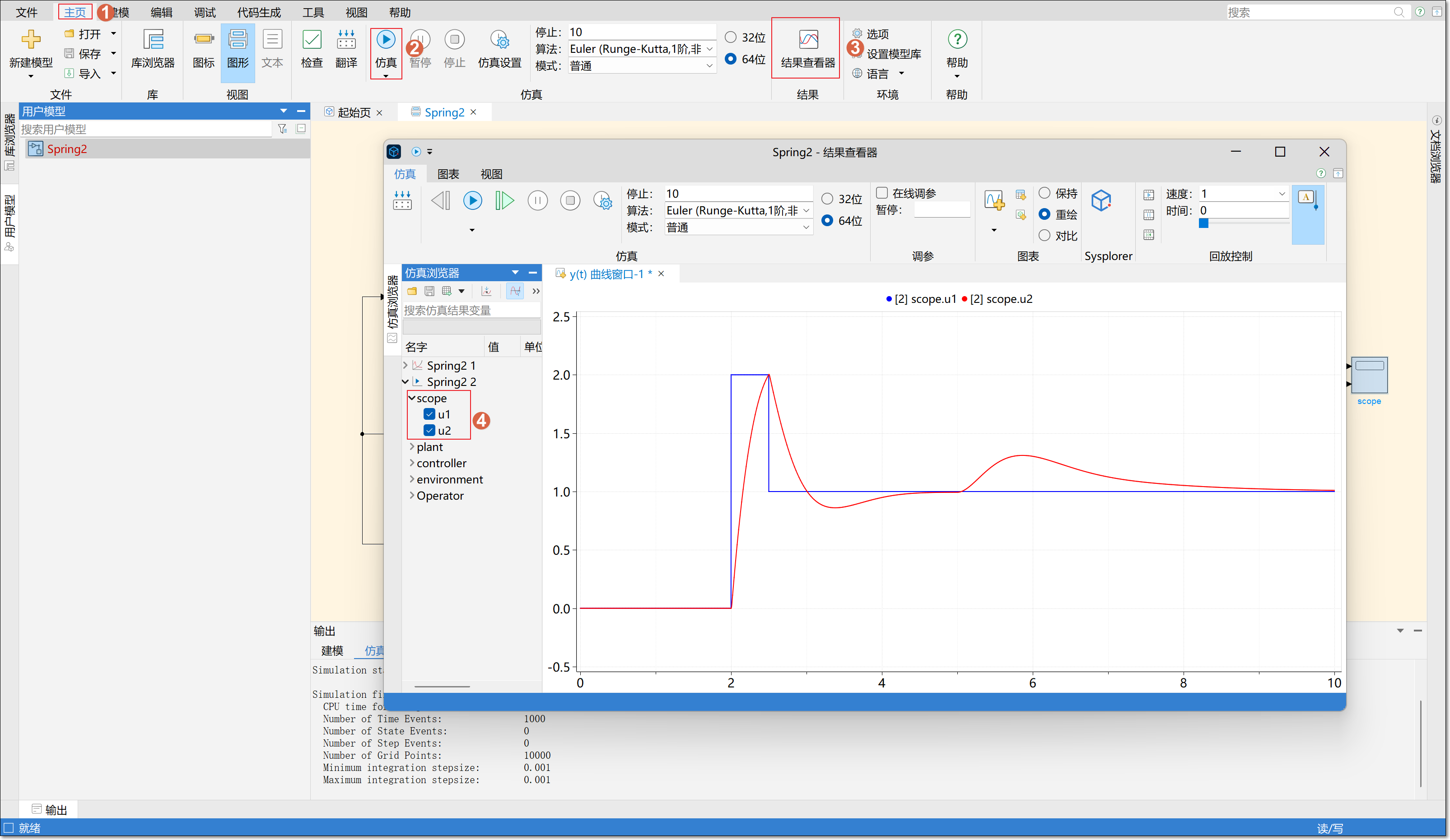
Task: Click new curve window icon in 图表 group
Action: [994, 201]
